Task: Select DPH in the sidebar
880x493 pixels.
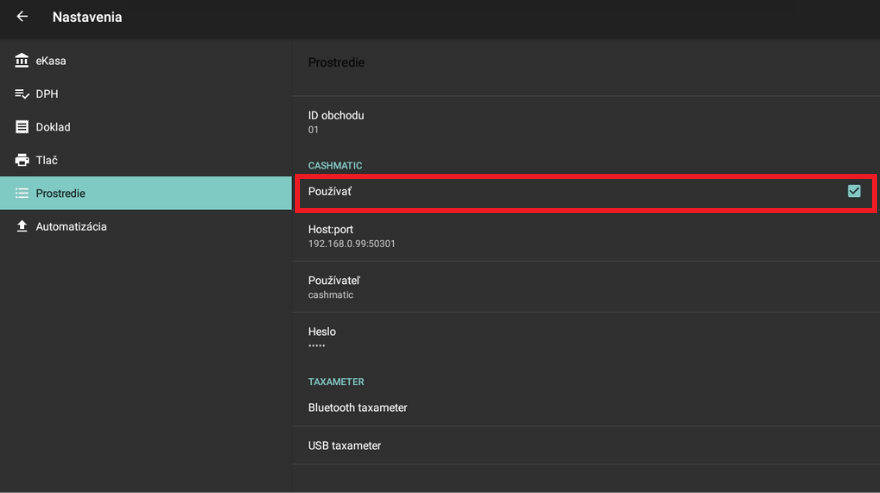Action: click(47, 94)
